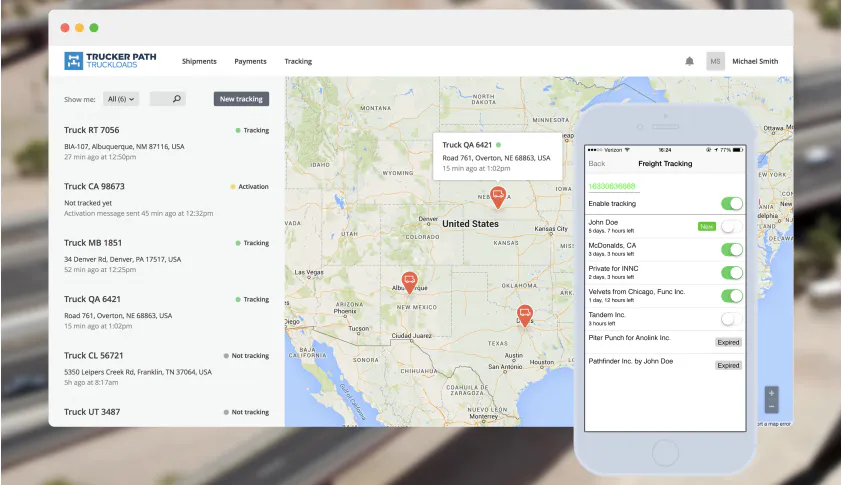Open the notifications bell

point(689,61)
